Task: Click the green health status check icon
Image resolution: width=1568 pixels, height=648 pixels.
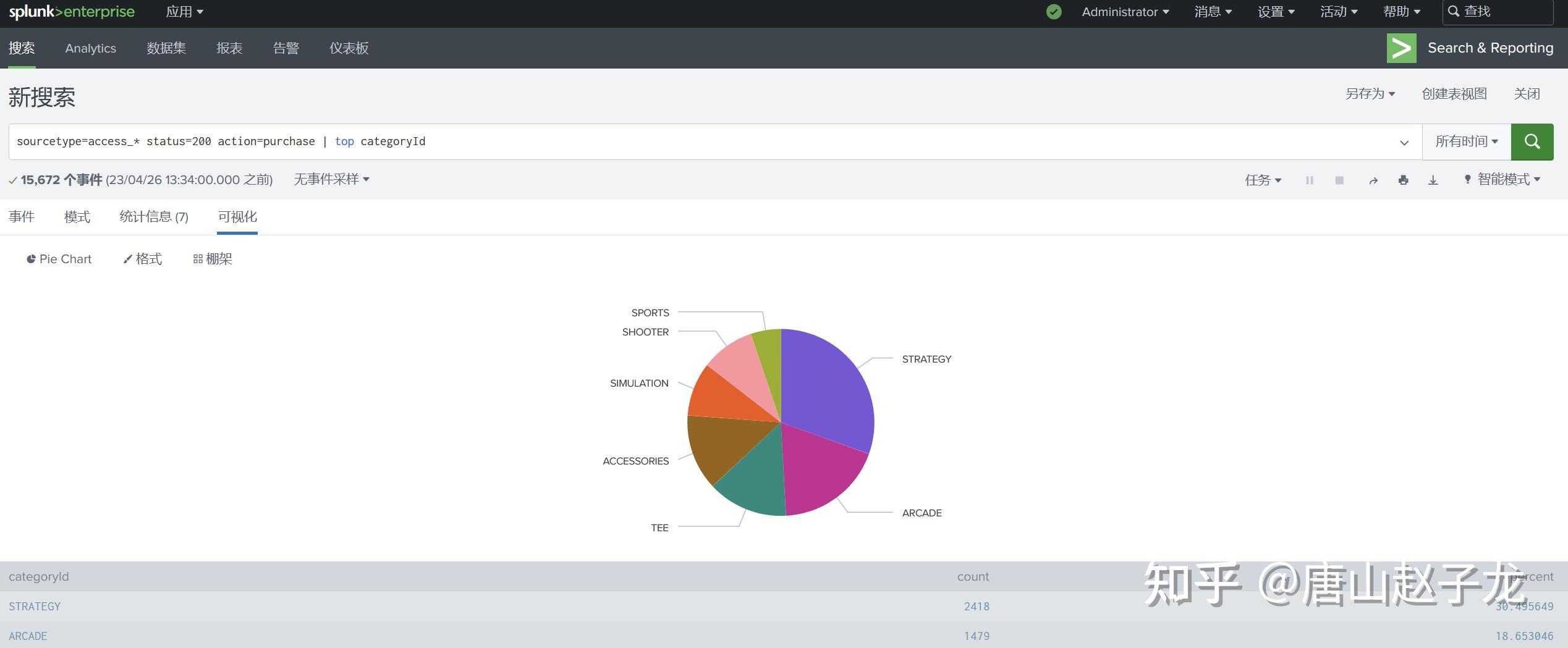Action: [1054, 12]
